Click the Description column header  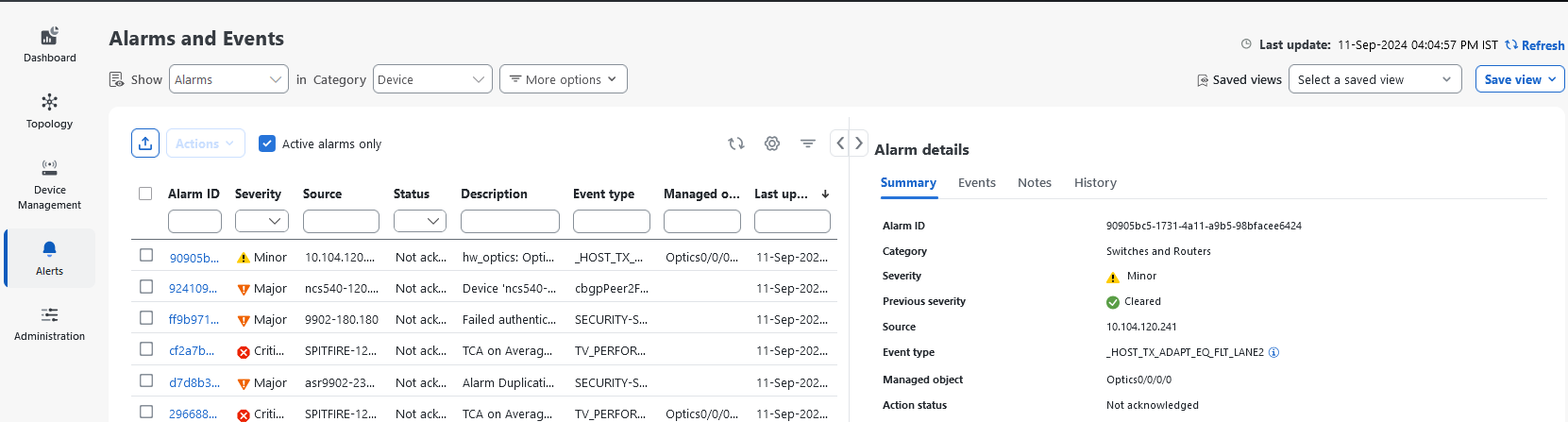click(x=494, y=194)
